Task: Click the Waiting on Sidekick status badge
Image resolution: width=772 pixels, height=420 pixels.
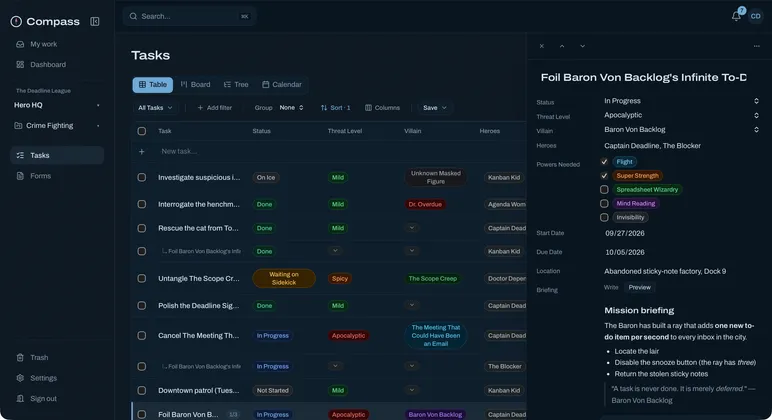Action: tap(284, 278)
